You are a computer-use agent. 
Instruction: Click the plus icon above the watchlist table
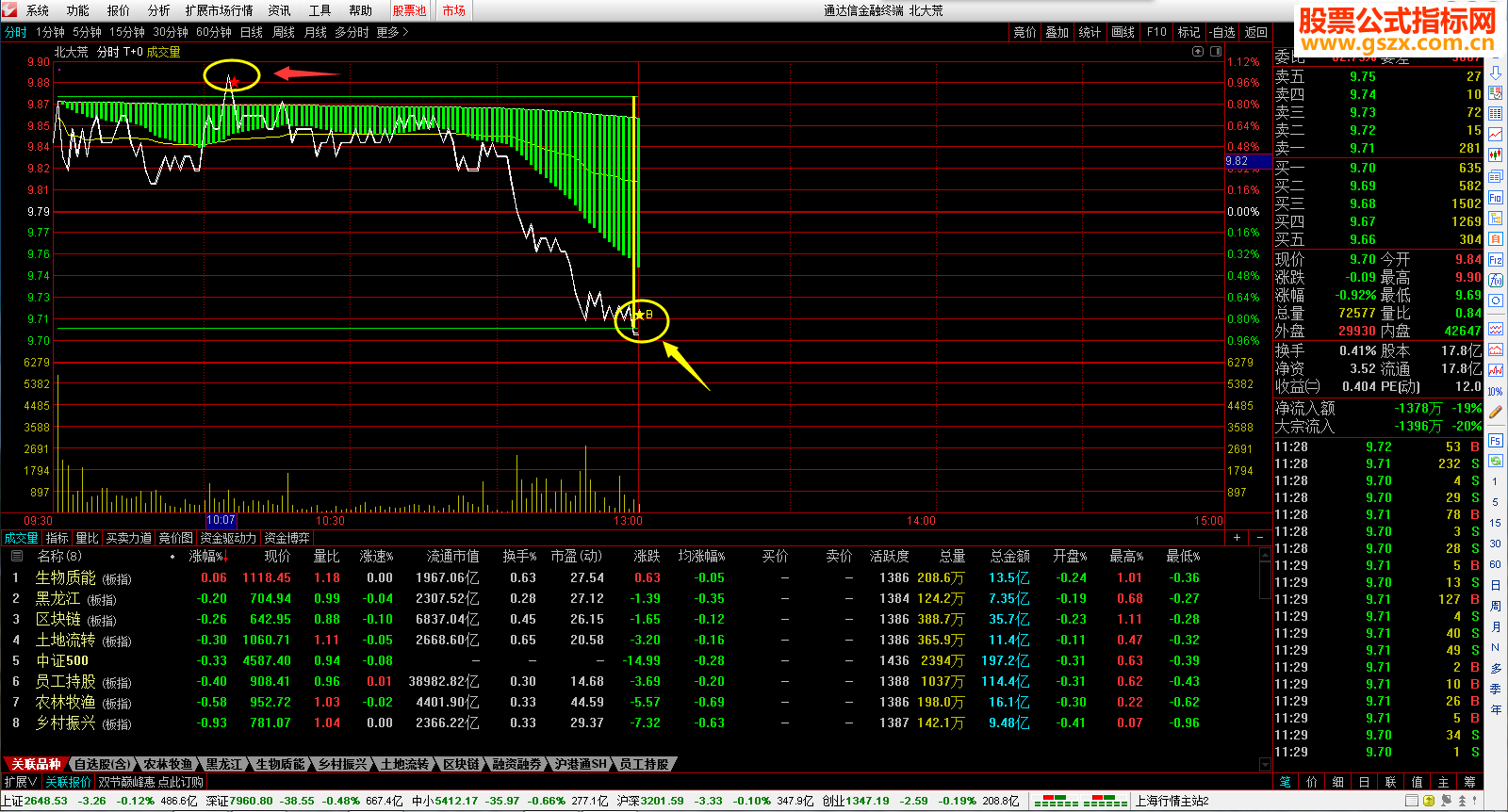tap(1237, 538)
